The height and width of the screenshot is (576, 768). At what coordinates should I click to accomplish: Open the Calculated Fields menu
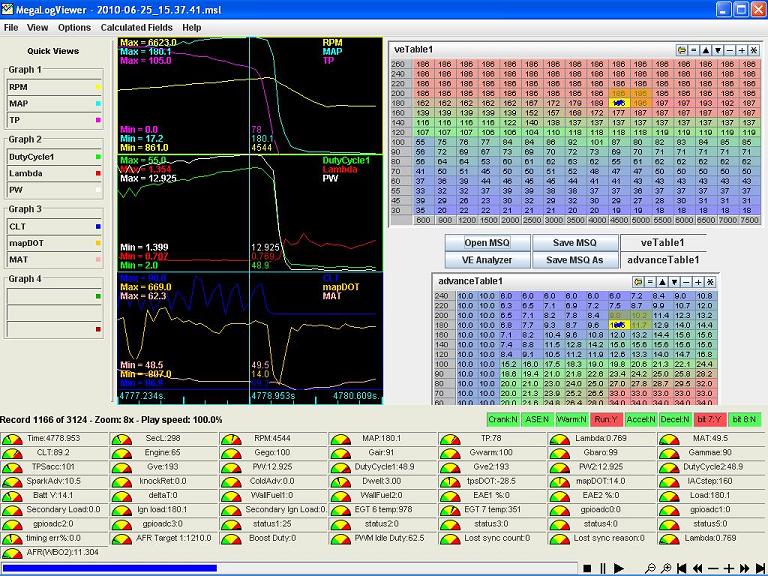tap(135, 27)
